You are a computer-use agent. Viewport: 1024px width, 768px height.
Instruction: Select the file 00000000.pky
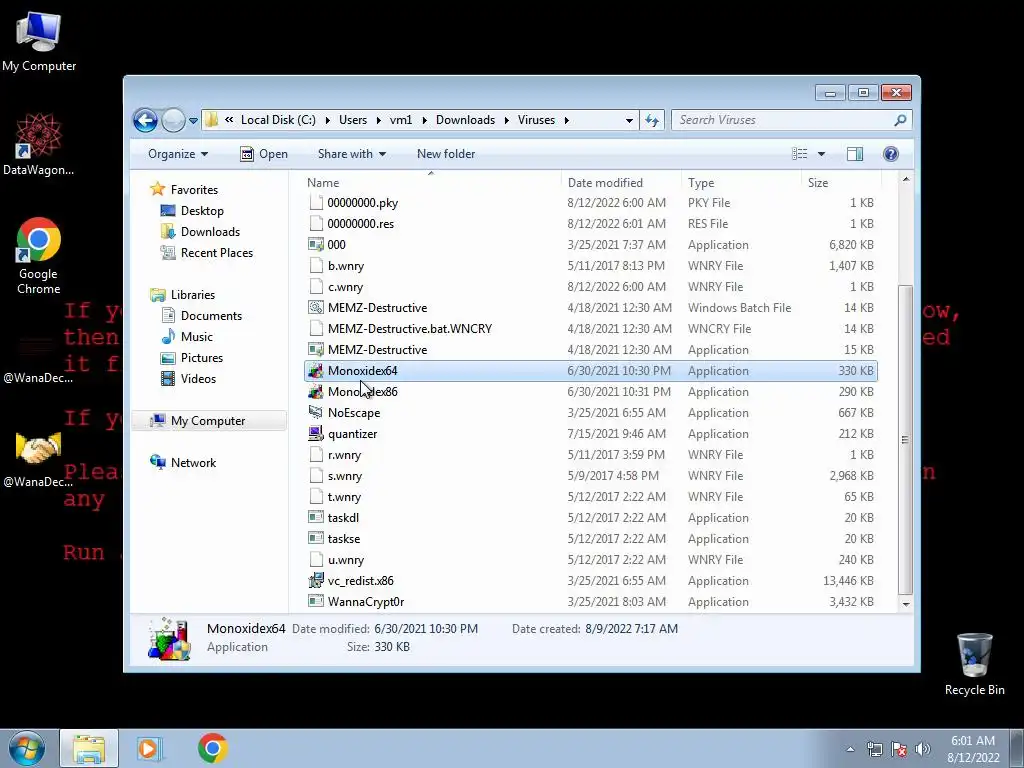click(x=362, y=203)
